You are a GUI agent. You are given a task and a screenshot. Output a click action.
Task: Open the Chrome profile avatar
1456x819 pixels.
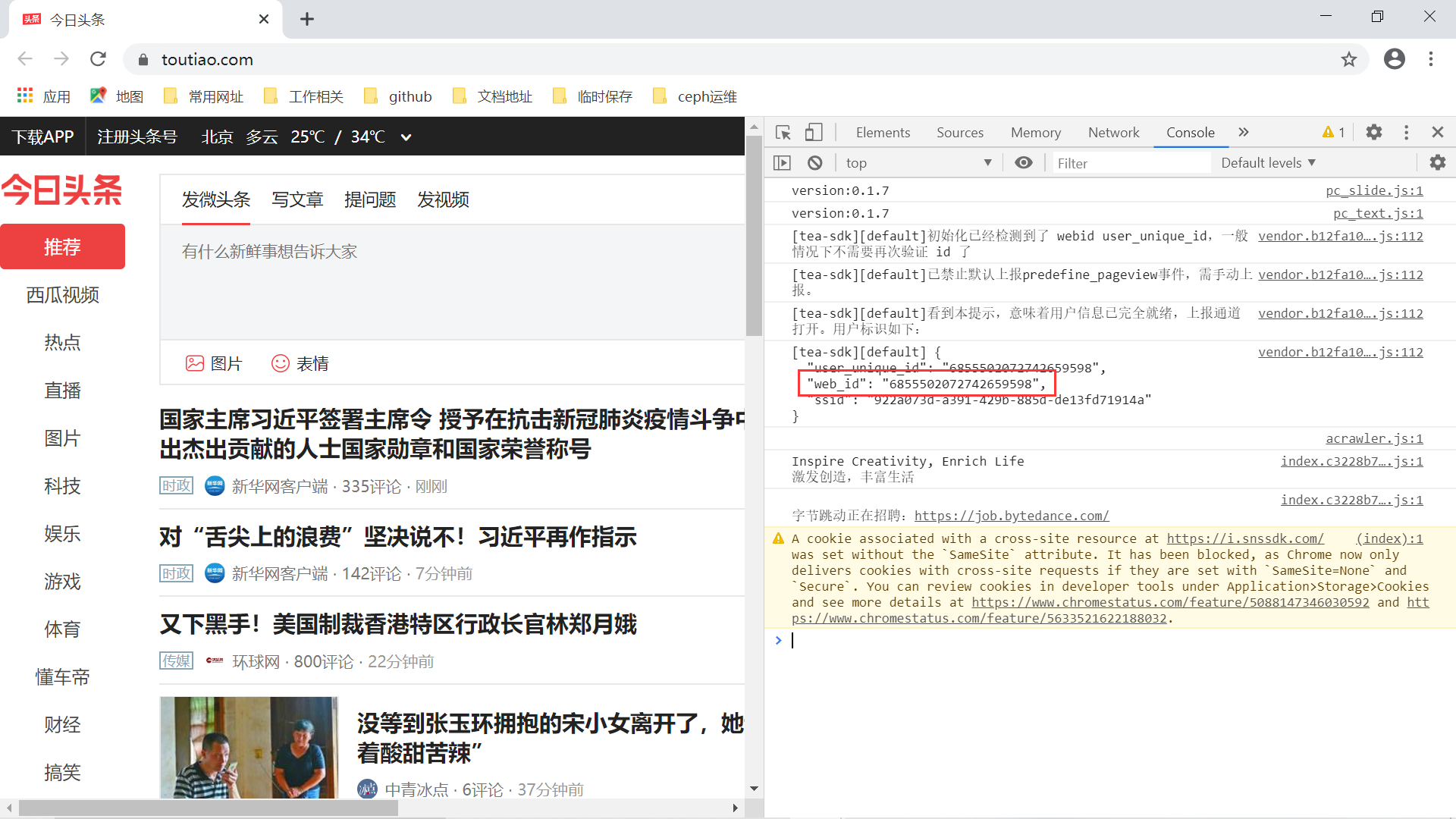click(1395, 59)
